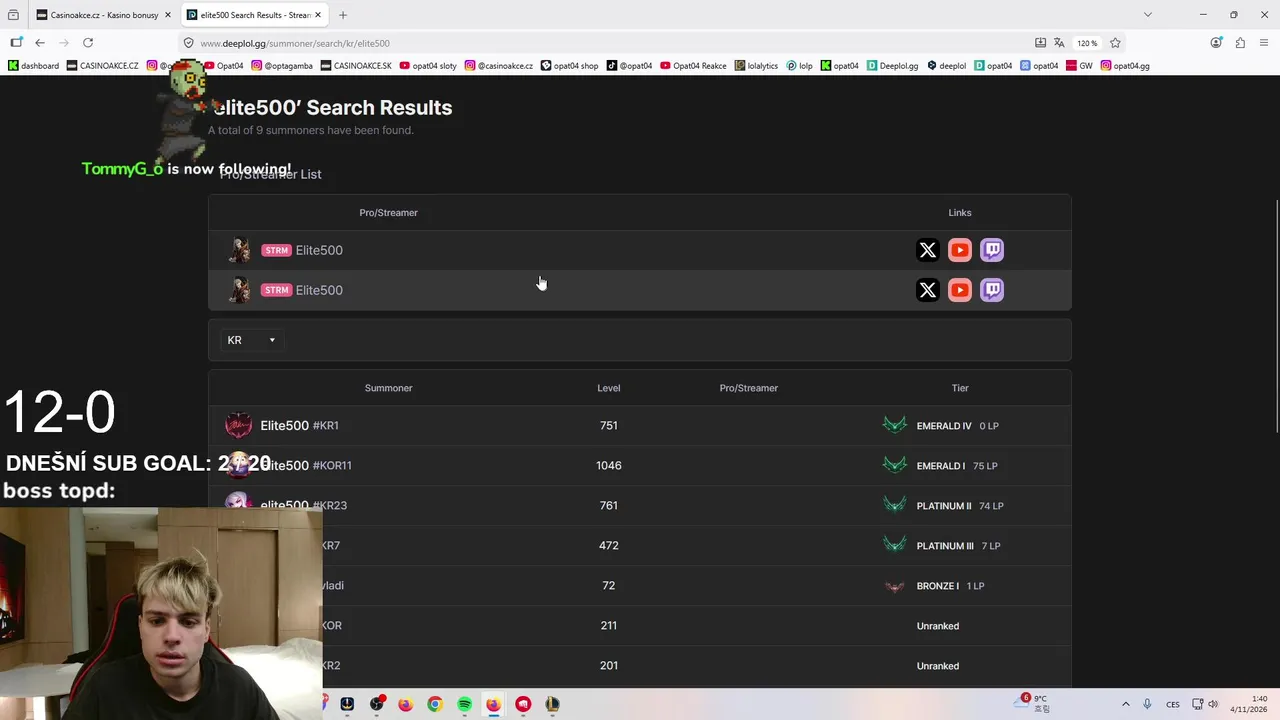Viewport: 1280px width, 720px height.
Task: Open the opat04 shop bookmark
Action: click(x=570, y=66)
